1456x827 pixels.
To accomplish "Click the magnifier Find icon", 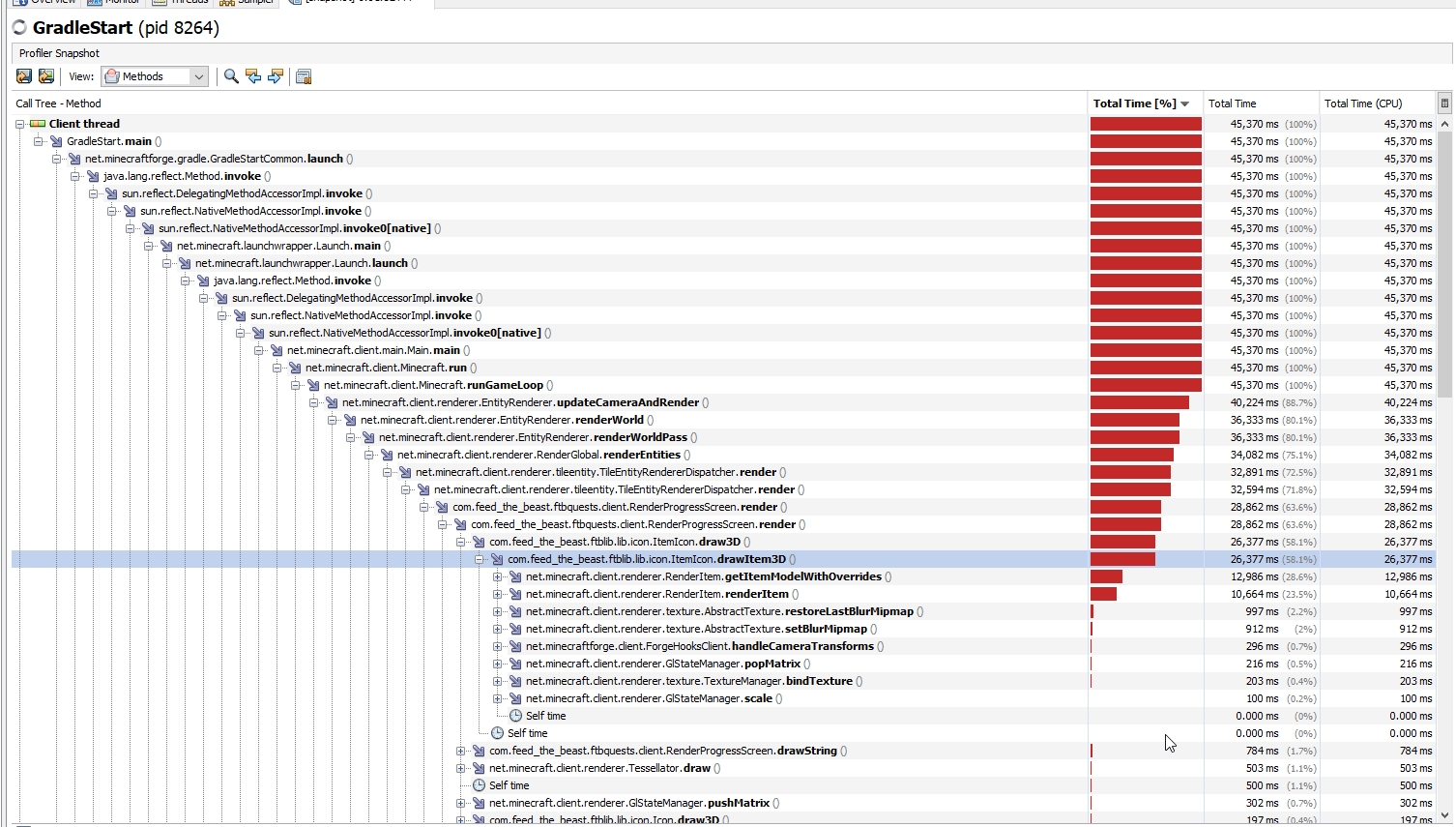I will click(x=231, y=76).
